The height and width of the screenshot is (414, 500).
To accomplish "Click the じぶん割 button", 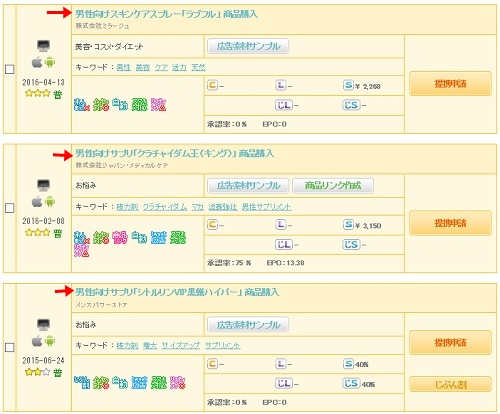I will coord(450,384).
